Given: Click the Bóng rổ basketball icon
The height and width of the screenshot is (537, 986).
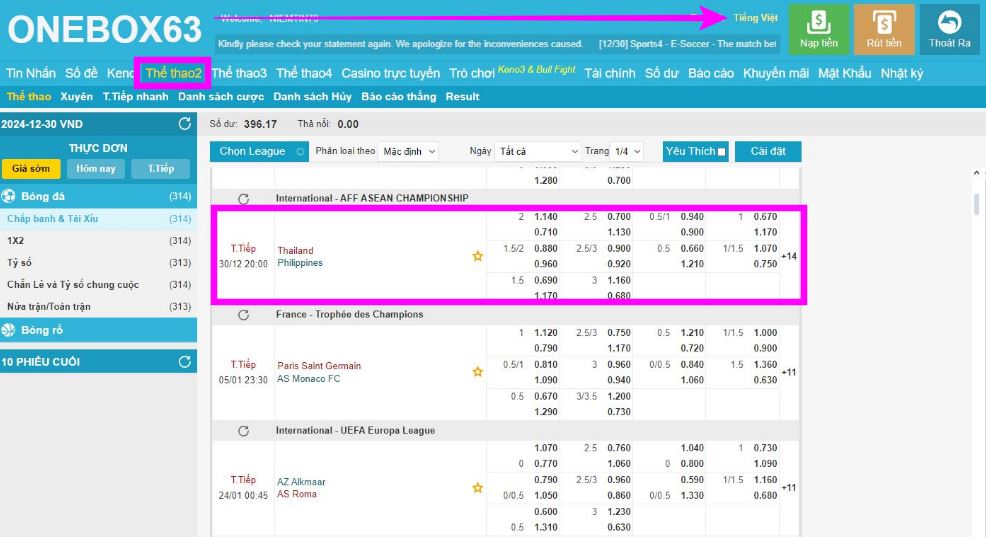Looking at the screenshot, I should [9, 330].
